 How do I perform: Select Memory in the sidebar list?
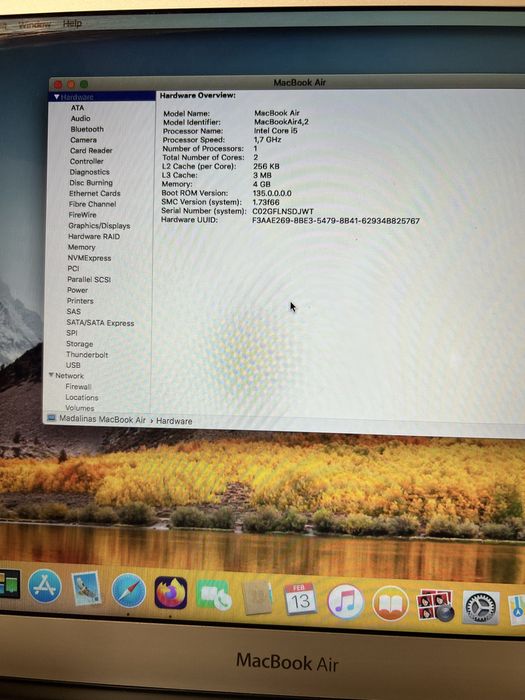coord(81,247)
